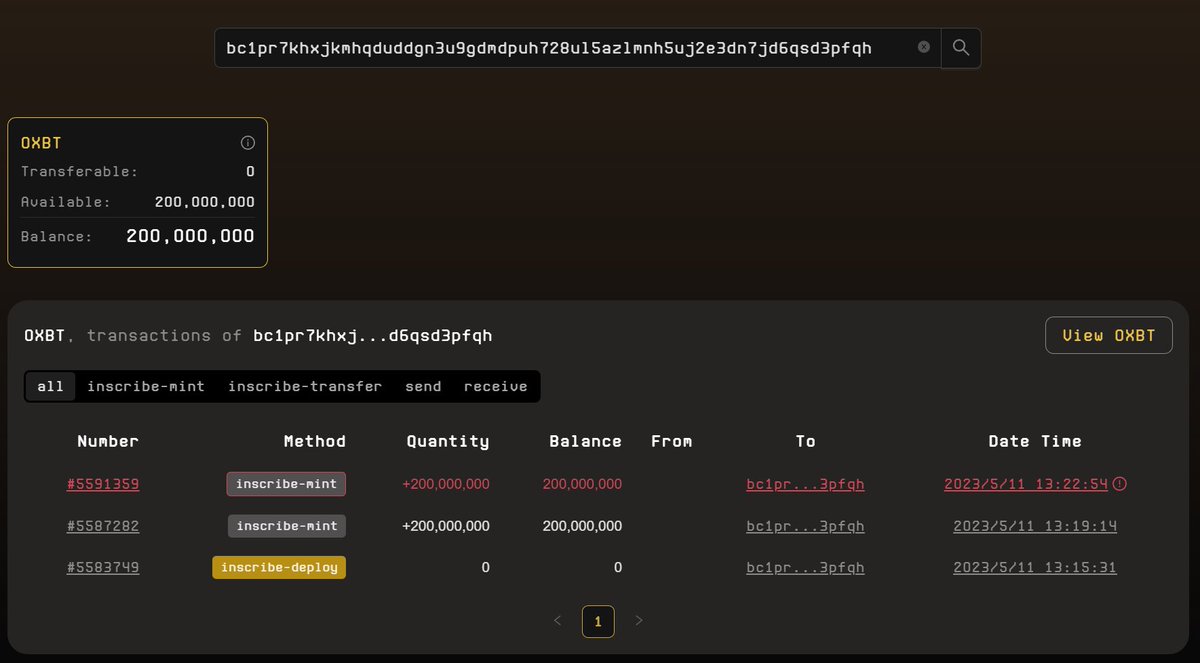
Task: Click inscribe-mint badge in #5591359 row
Action: point(286,484)
